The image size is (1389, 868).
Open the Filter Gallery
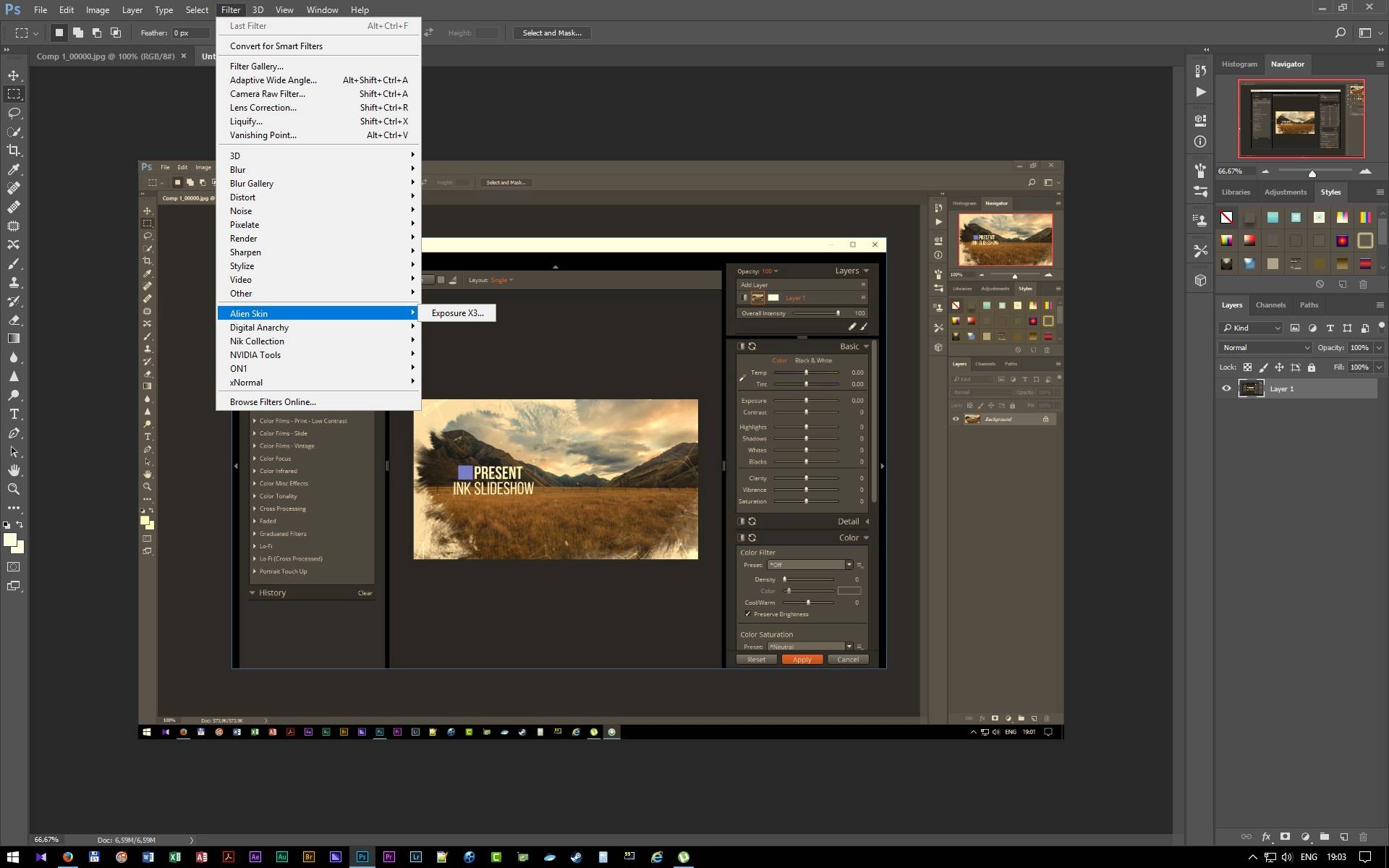[x=318, y=66]
